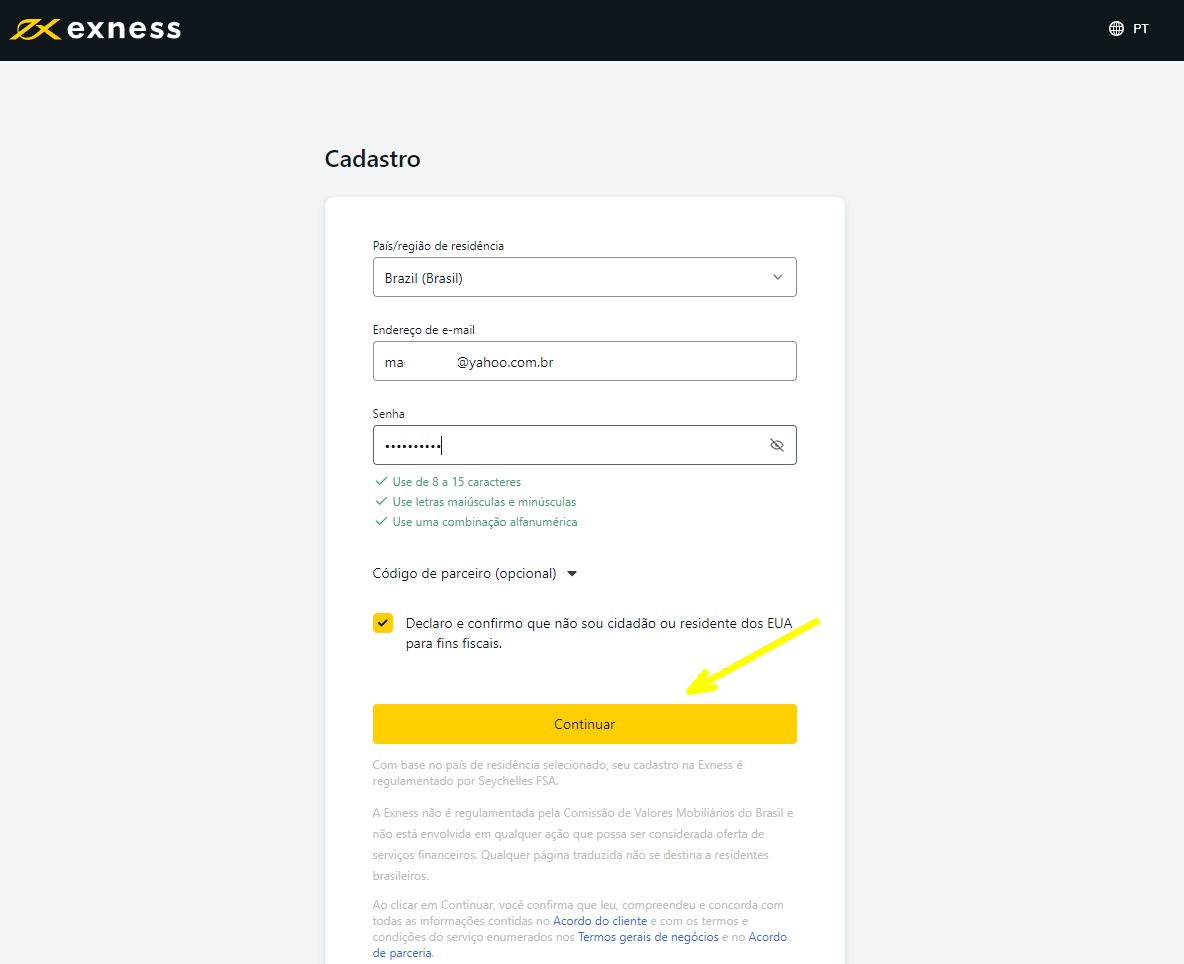Click the Exness logo icon
Screen dimensions: 1184x964
[36, 30]
